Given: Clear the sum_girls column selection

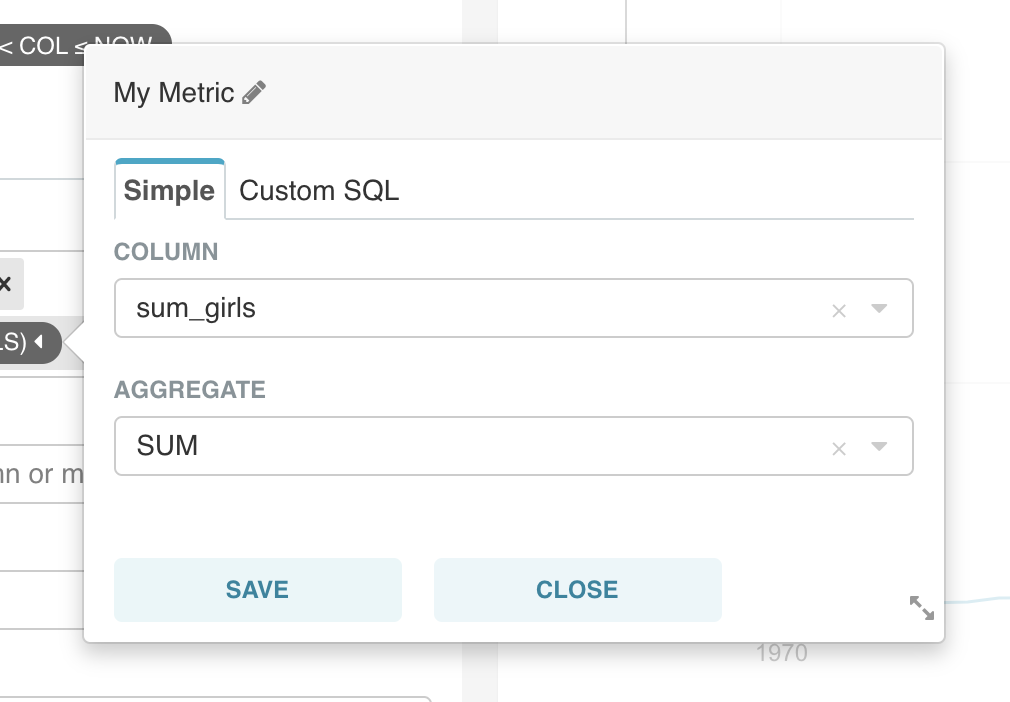Looking at the screenshot, I should [x=839, y=311].
